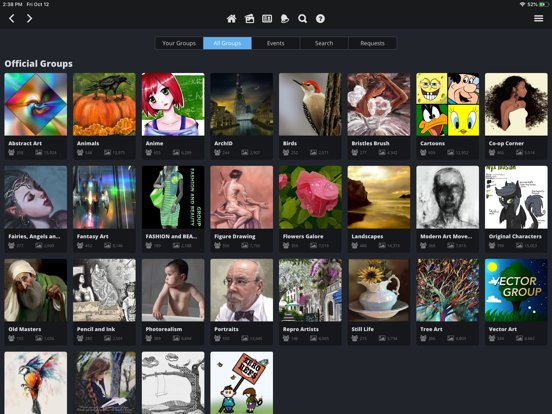Select the Flowers Galore group

[x=310, y=209]
